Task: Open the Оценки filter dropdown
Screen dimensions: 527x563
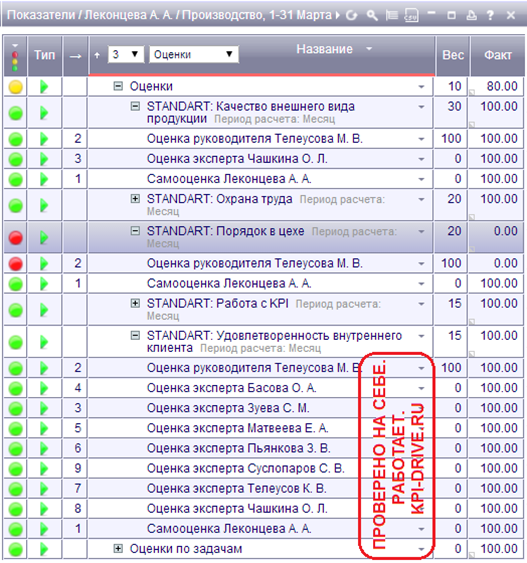Action: [x=194, y=55]
